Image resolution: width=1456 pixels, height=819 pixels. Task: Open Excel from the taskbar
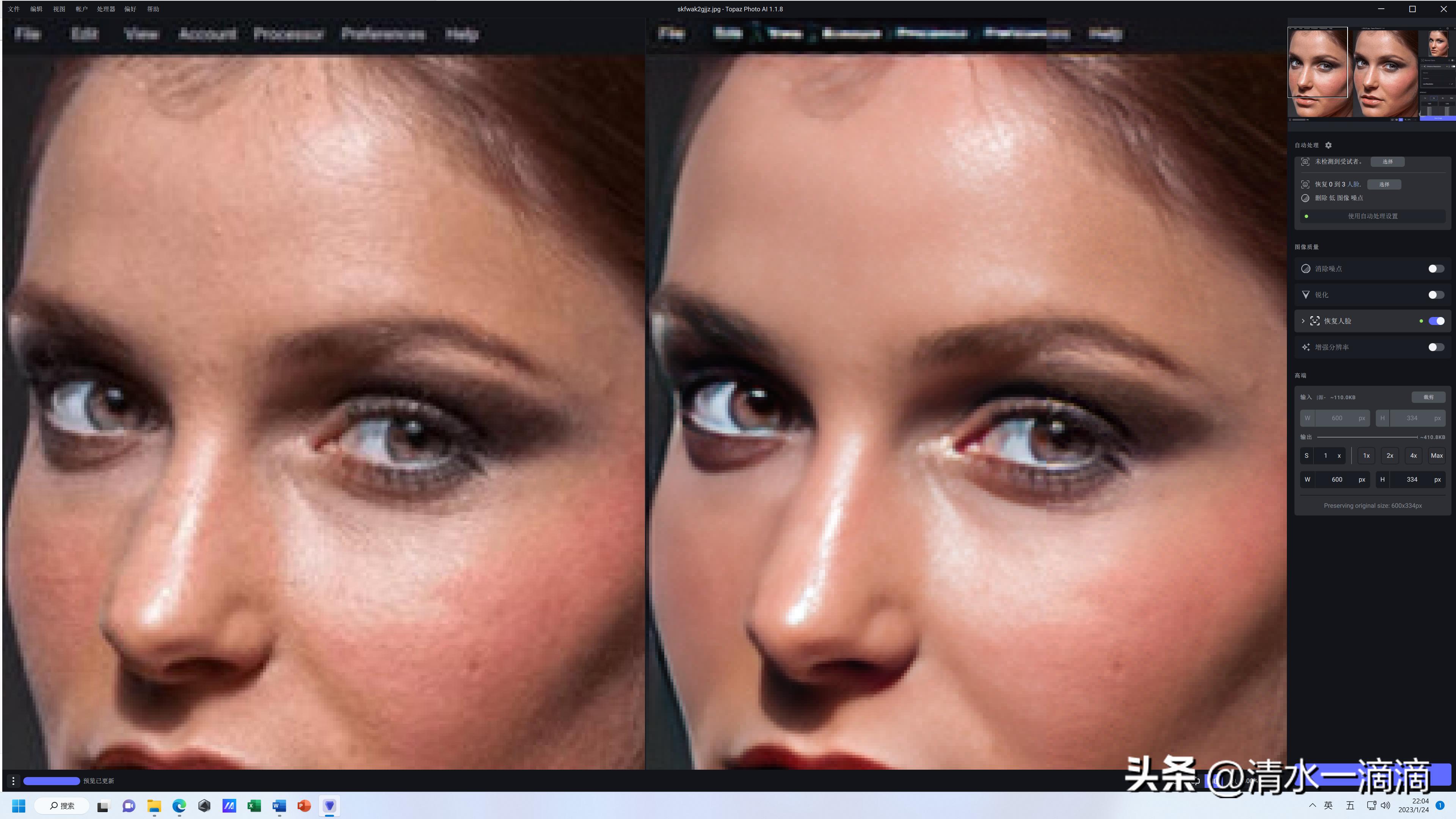tap(254, 805)
